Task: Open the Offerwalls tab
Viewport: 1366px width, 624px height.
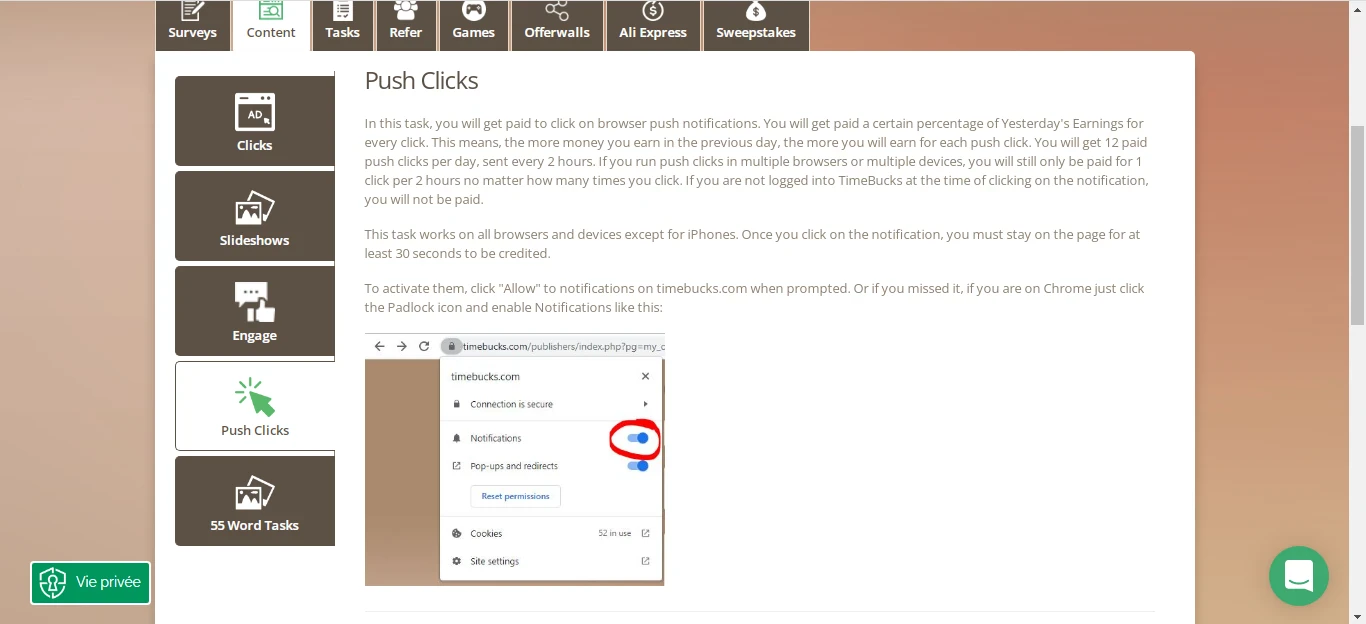Action: pos(557,25)
